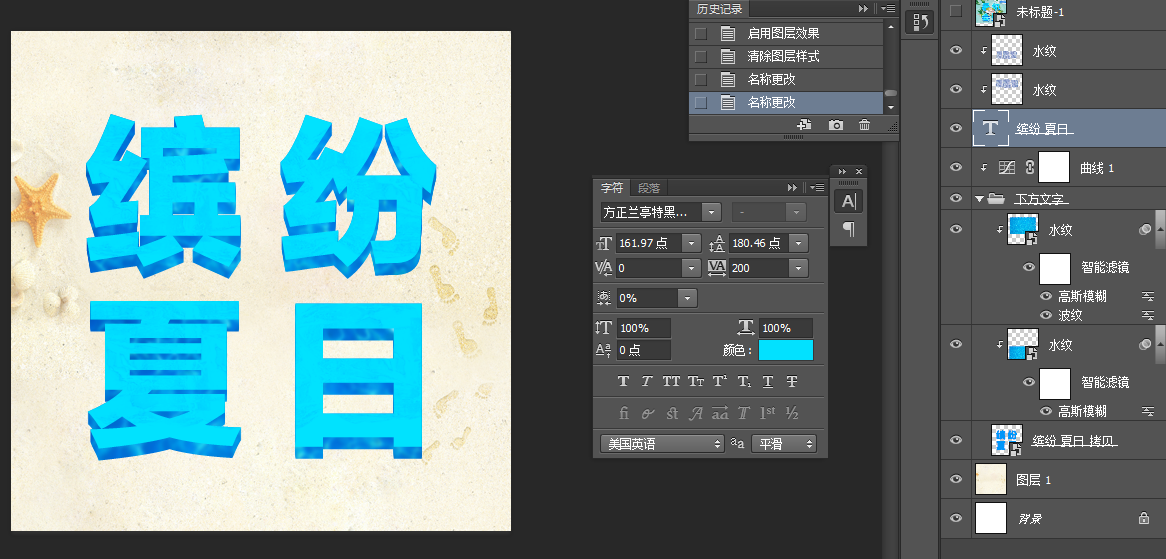The image size is (1166, 559).
Task: Collapse the 下方文字 group triangle
Action: 979,198
